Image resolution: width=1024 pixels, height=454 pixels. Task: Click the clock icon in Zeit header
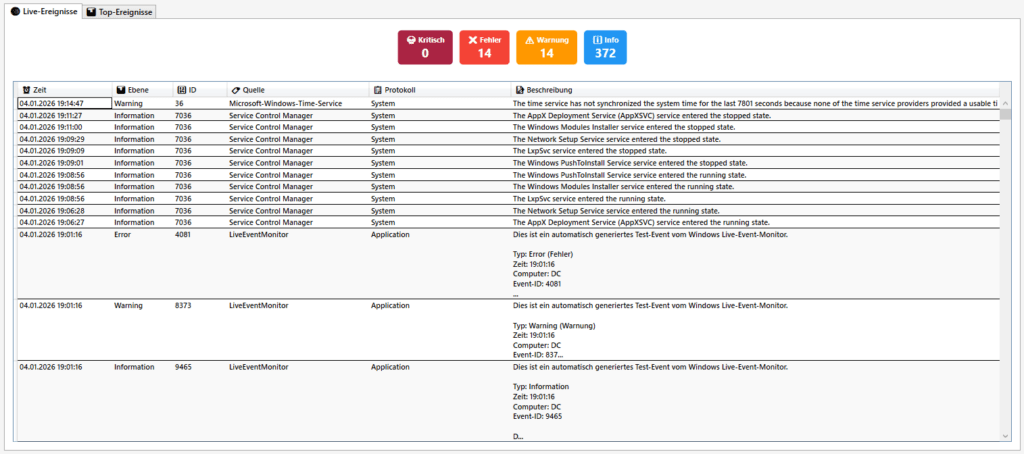tap(26, 90)
